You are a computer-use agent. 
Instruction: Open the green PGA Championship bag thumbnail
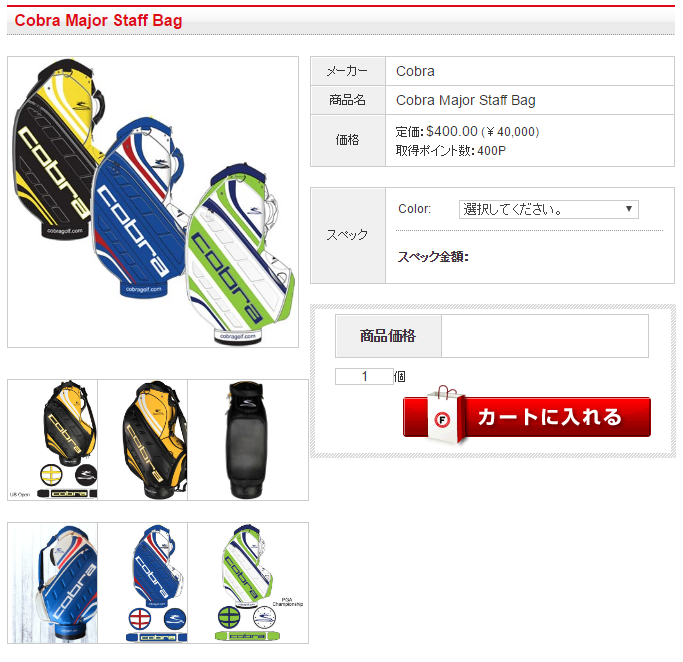pos(248,583)
